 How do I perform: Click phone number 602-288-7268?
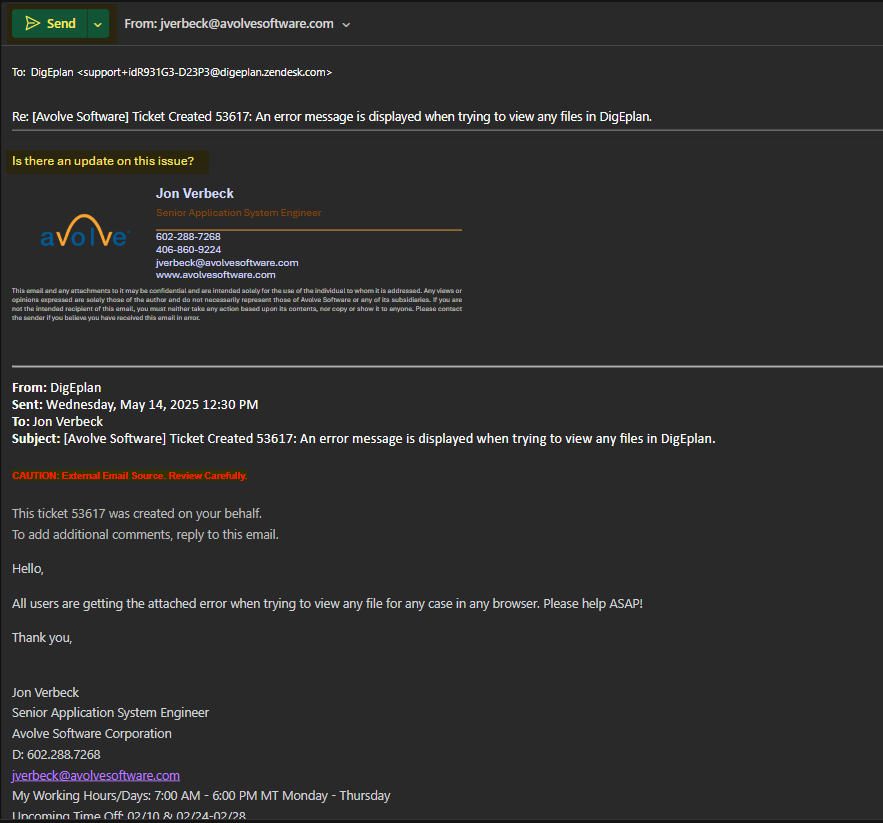188,237
